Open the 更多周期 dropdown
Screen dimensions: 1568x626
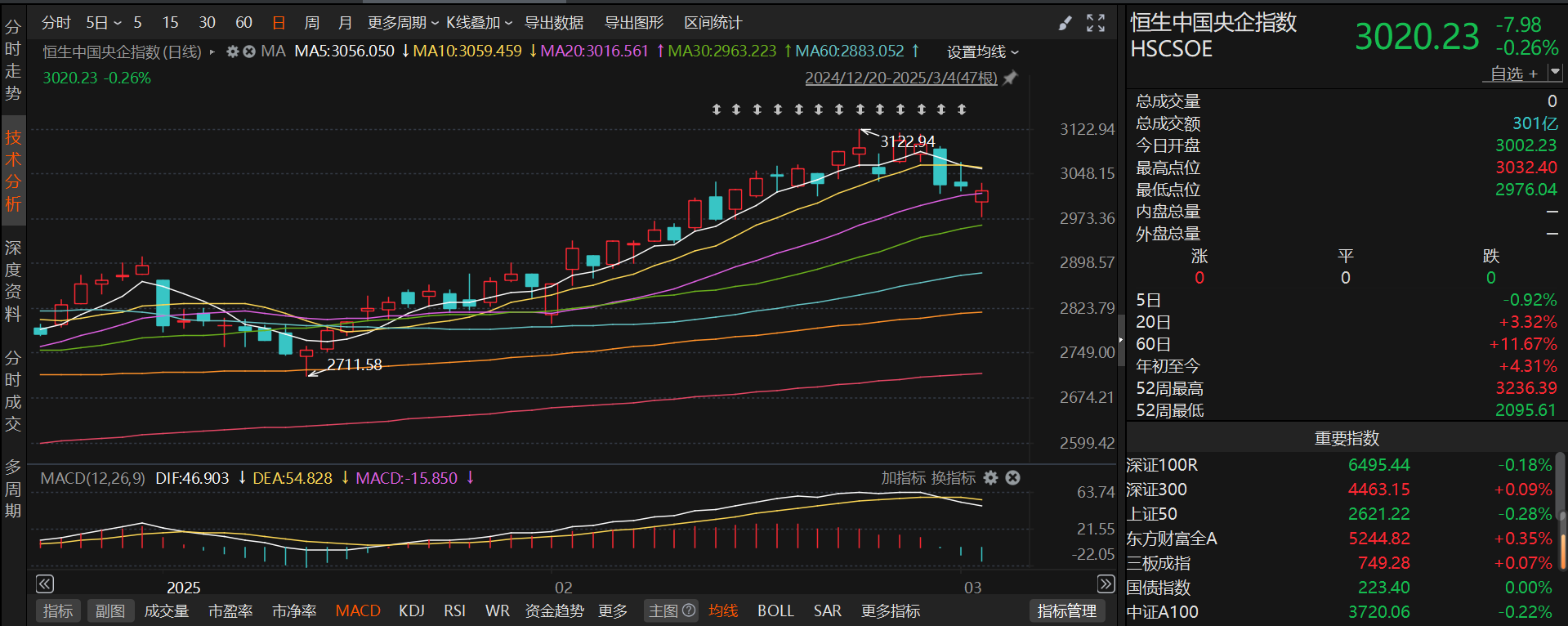coord(403,23)
